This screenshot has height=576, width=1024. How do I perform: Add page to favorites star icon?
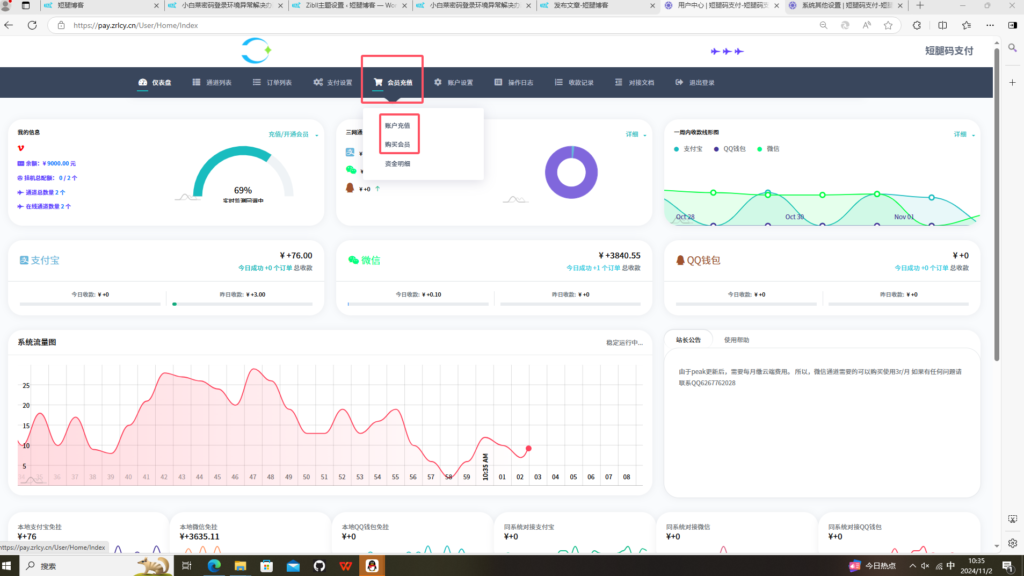[888, 25]
